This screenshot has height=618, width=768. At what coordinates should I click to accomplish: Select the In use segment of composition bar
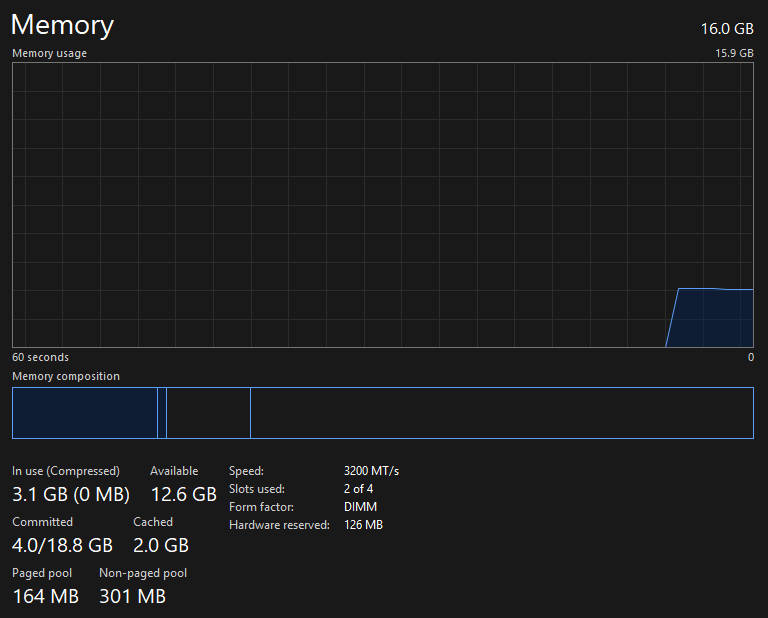(85, 413)
